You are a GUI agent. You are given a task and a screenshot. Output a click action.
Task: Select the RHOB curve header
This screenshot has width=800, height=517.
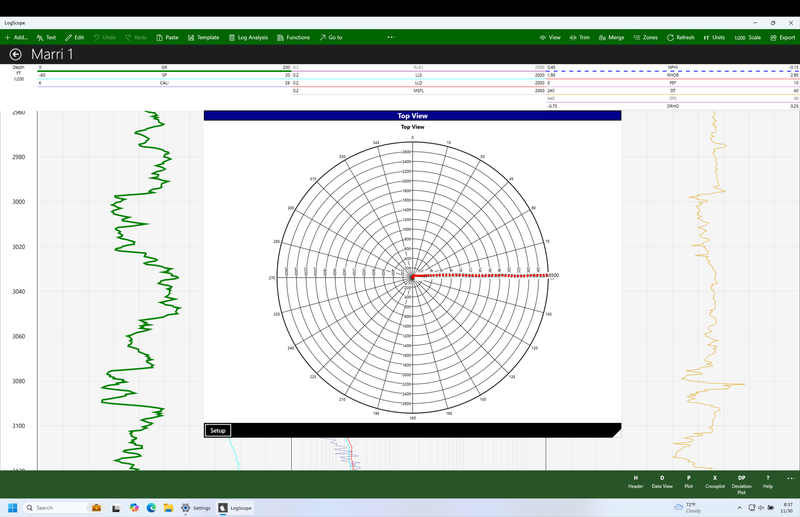[672, 75]
